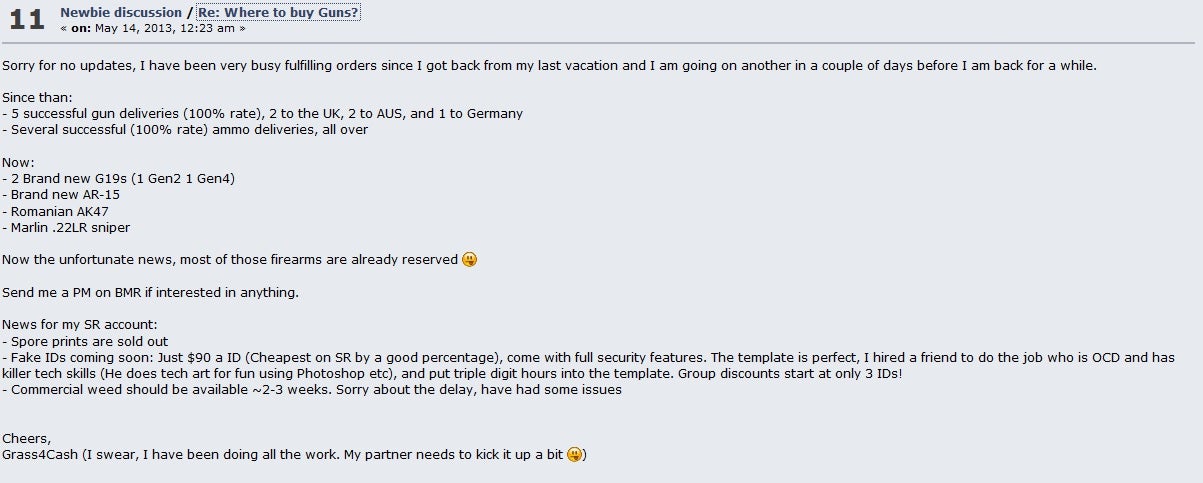
Task: Click the "Cheers," sign-off text
Action: click(26, 439)
